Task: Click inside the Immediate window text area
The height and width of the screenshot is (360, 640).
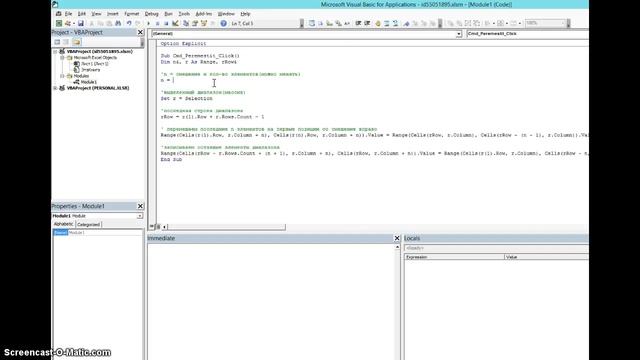Action: [271, 302]
